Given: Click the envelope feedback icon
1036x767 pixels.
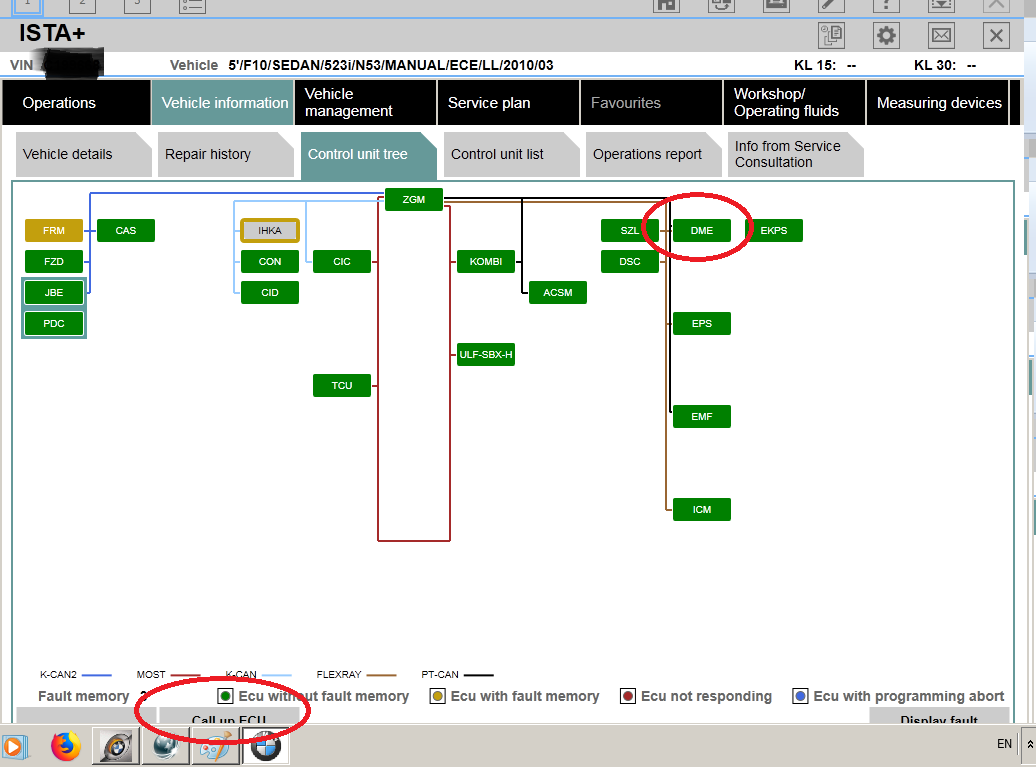Looking at the screenshot, I should [x=941, y=36].
